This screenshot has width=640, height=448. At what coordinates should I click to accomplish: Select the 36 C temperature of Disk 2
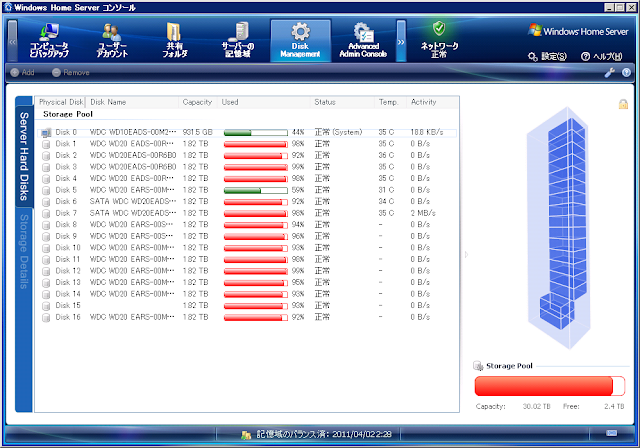(386, 155)
